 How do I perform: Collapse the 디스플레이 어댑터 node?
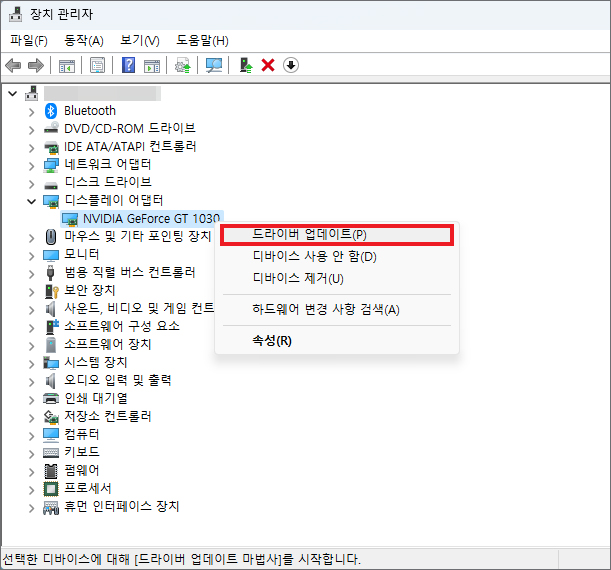point(32,201)
